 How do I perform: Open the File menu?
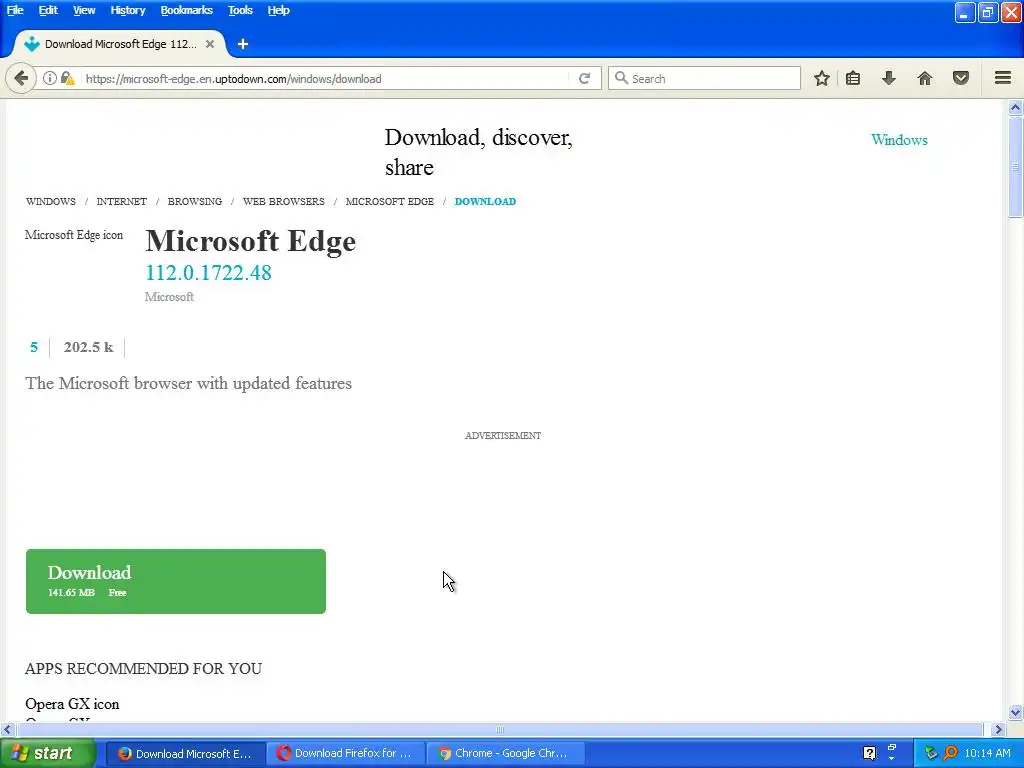pos(15,10)
